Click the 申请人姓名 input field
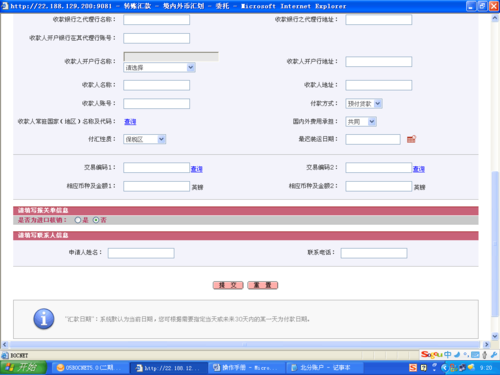 [x=141, y=253]
